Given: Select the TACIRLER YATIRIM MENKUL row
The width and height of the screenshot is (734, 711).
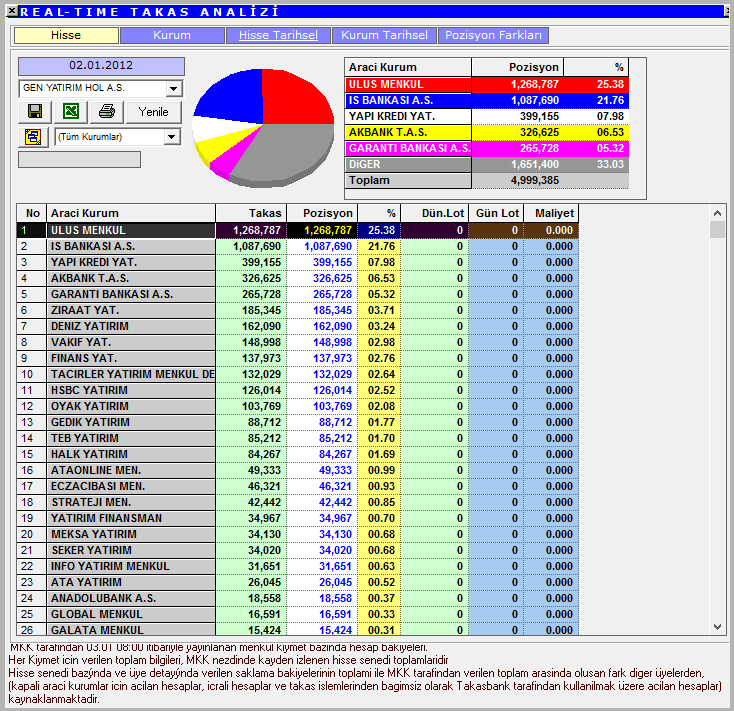Looking at the screenshot, I should point(298,374).
